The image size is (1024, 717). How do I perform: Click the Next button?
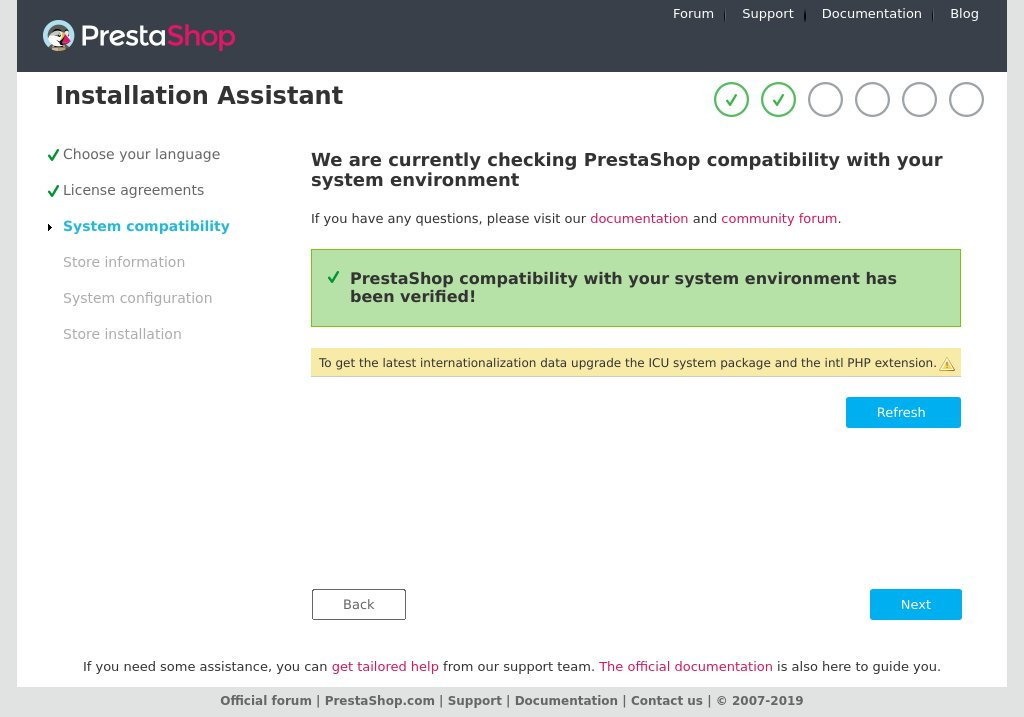pos(916,604)
